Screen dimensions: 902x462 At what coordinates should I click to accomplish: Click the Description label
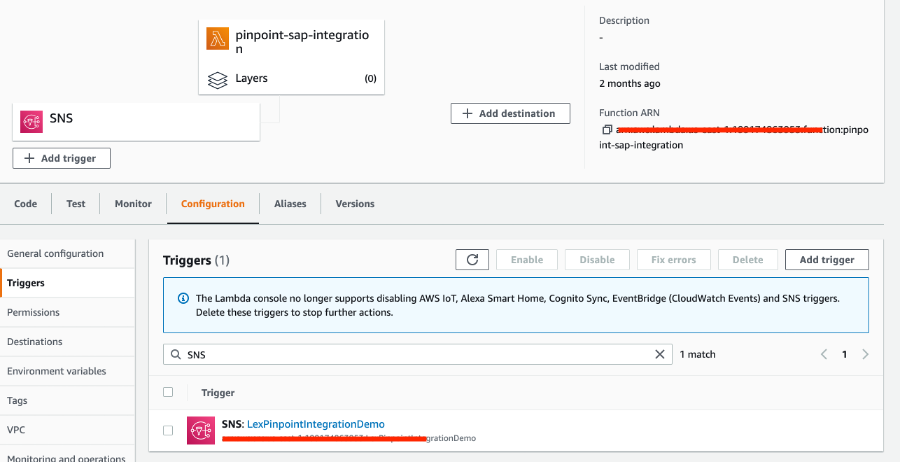pyautogui.click(x=624, y=21)
